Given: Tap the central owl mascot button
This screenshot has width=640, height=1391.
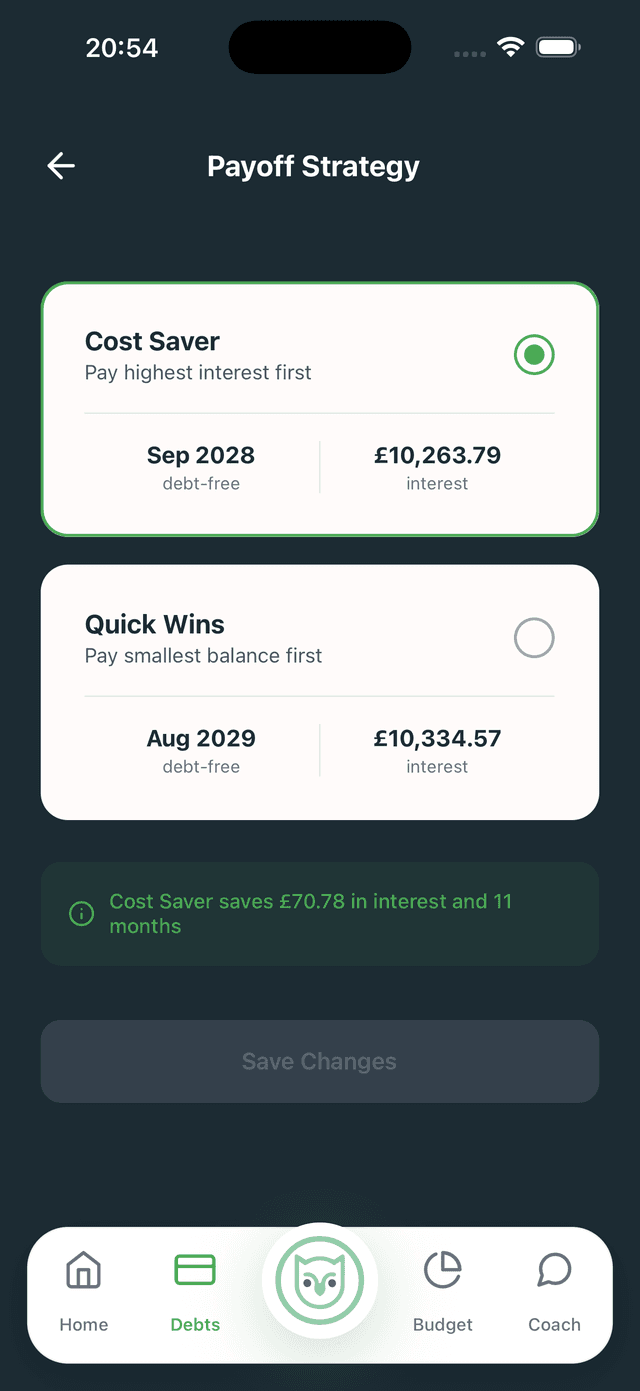Looking at the screenshot, I should [320, 1281].
